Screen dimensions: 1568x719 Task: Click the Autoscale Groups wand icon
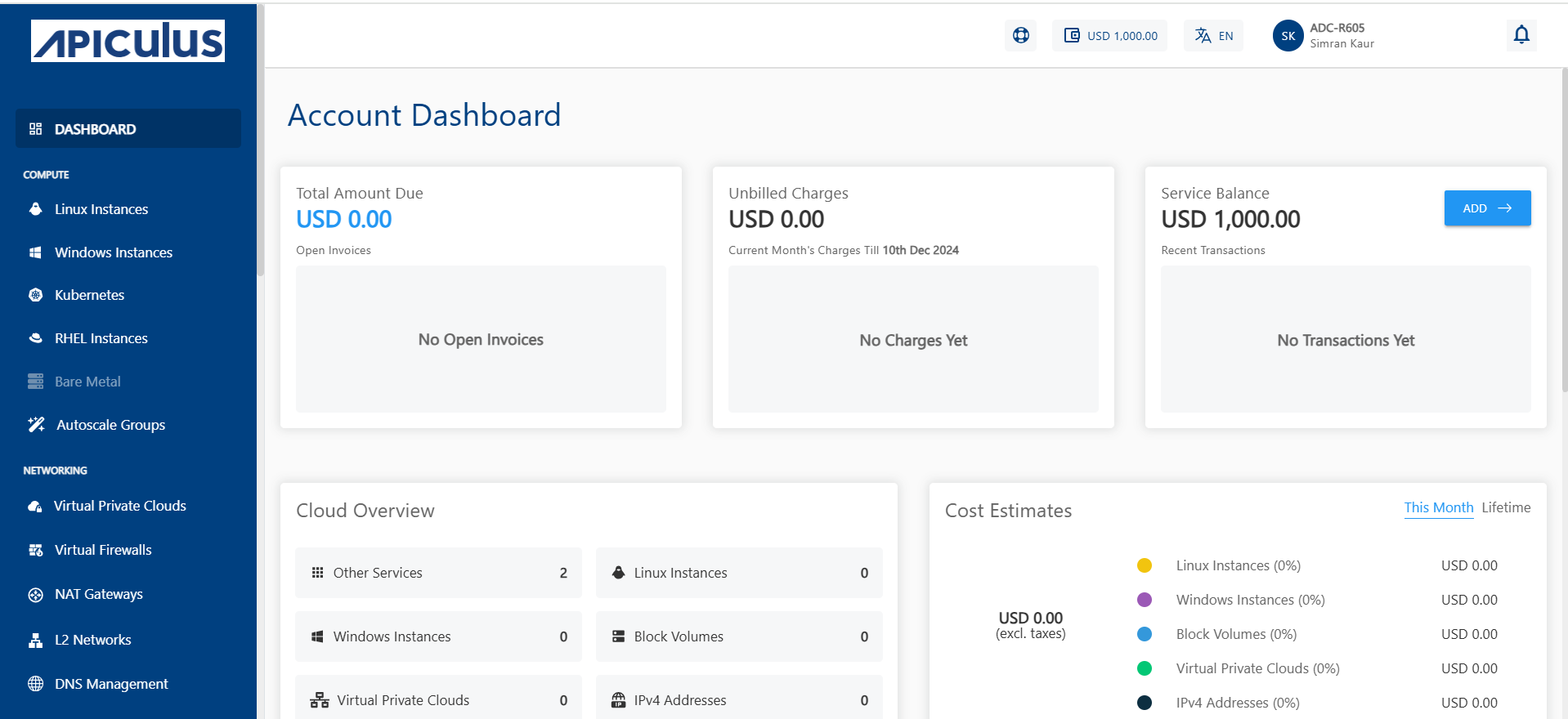pos(36,425)
